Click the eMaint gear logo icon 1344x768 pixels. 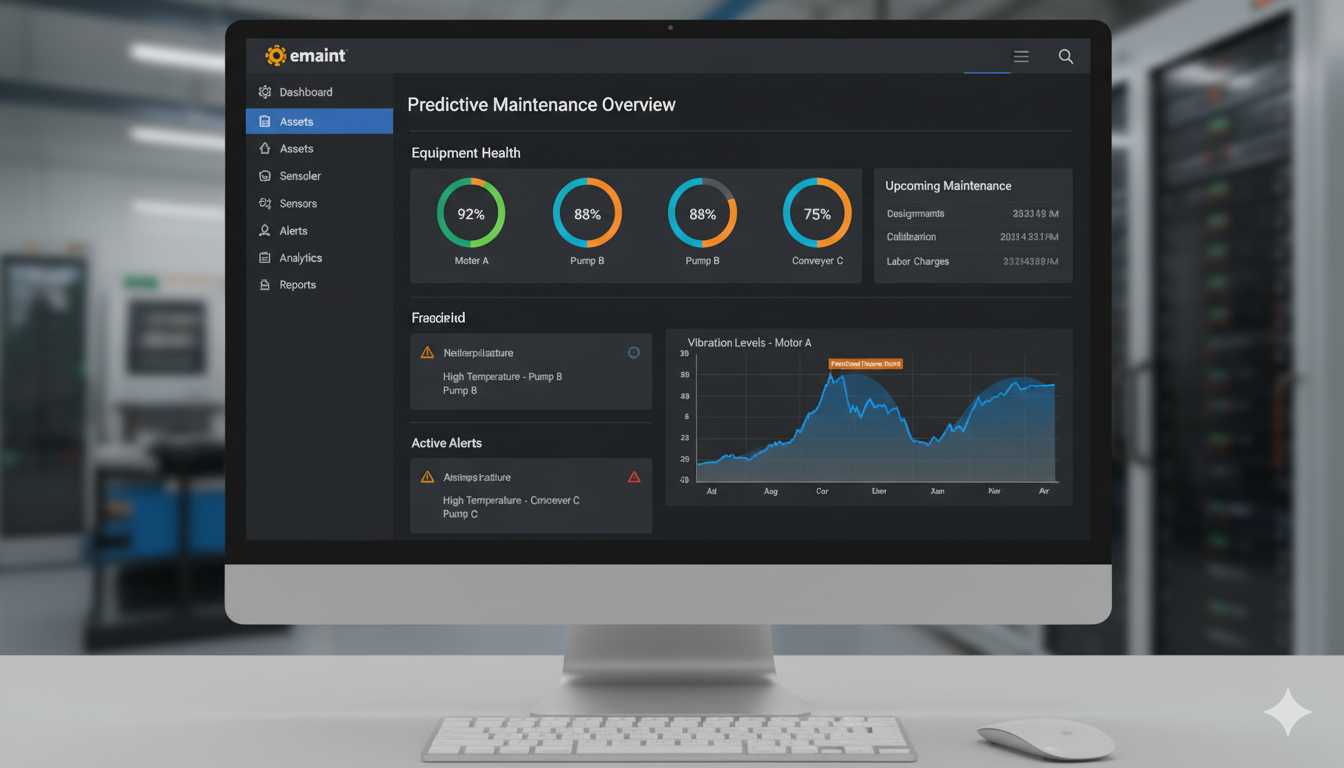click(x=276, y=56)
